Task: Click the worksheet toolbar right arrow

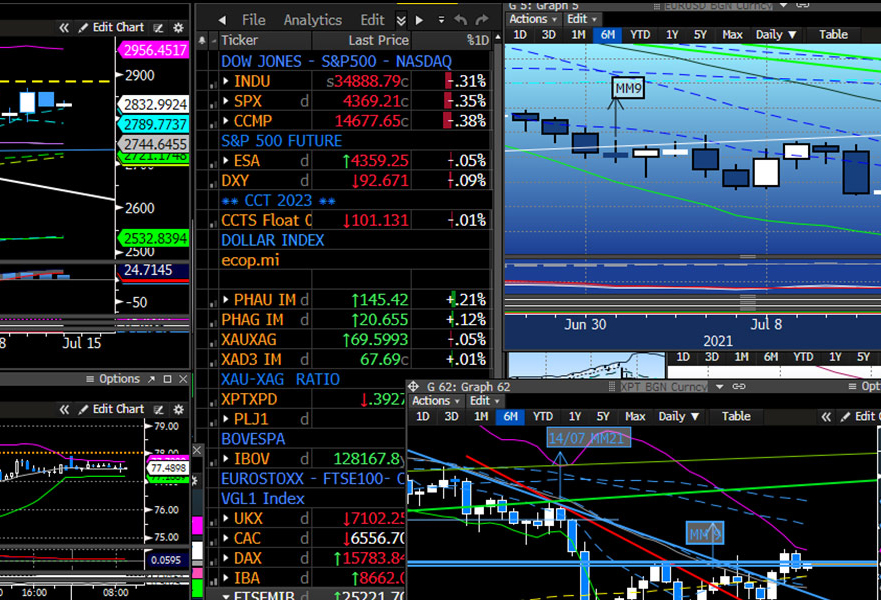Action: (419, 20)
